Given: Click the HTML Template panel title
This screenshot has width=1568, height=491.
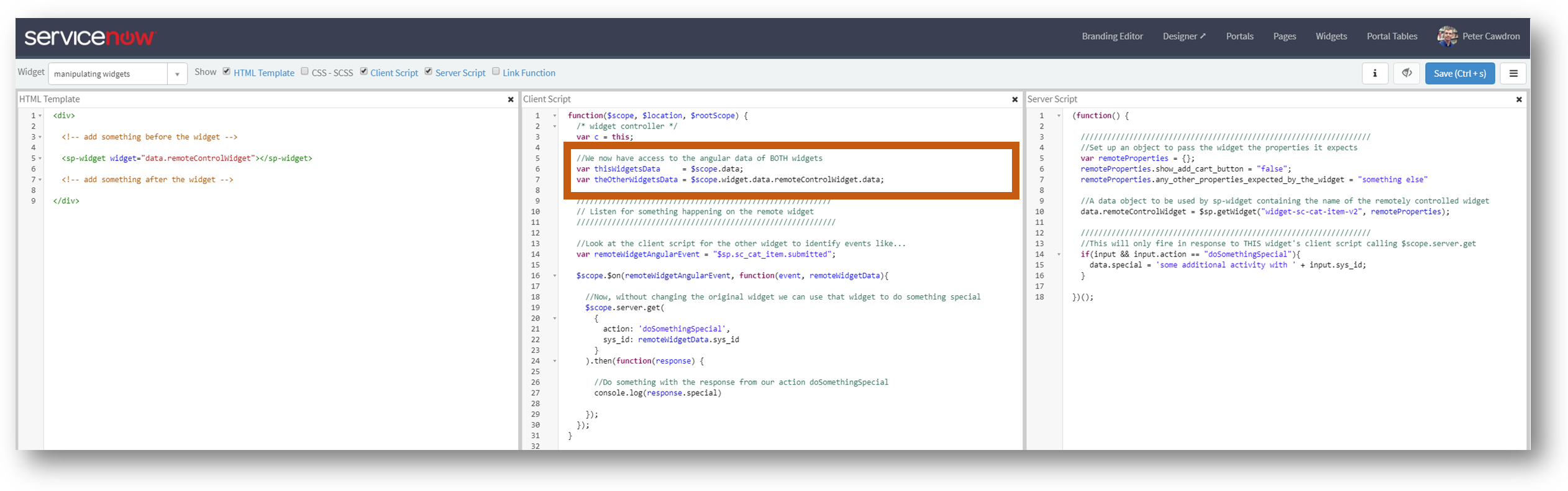Looking at the screenshot, I should 50,99.
